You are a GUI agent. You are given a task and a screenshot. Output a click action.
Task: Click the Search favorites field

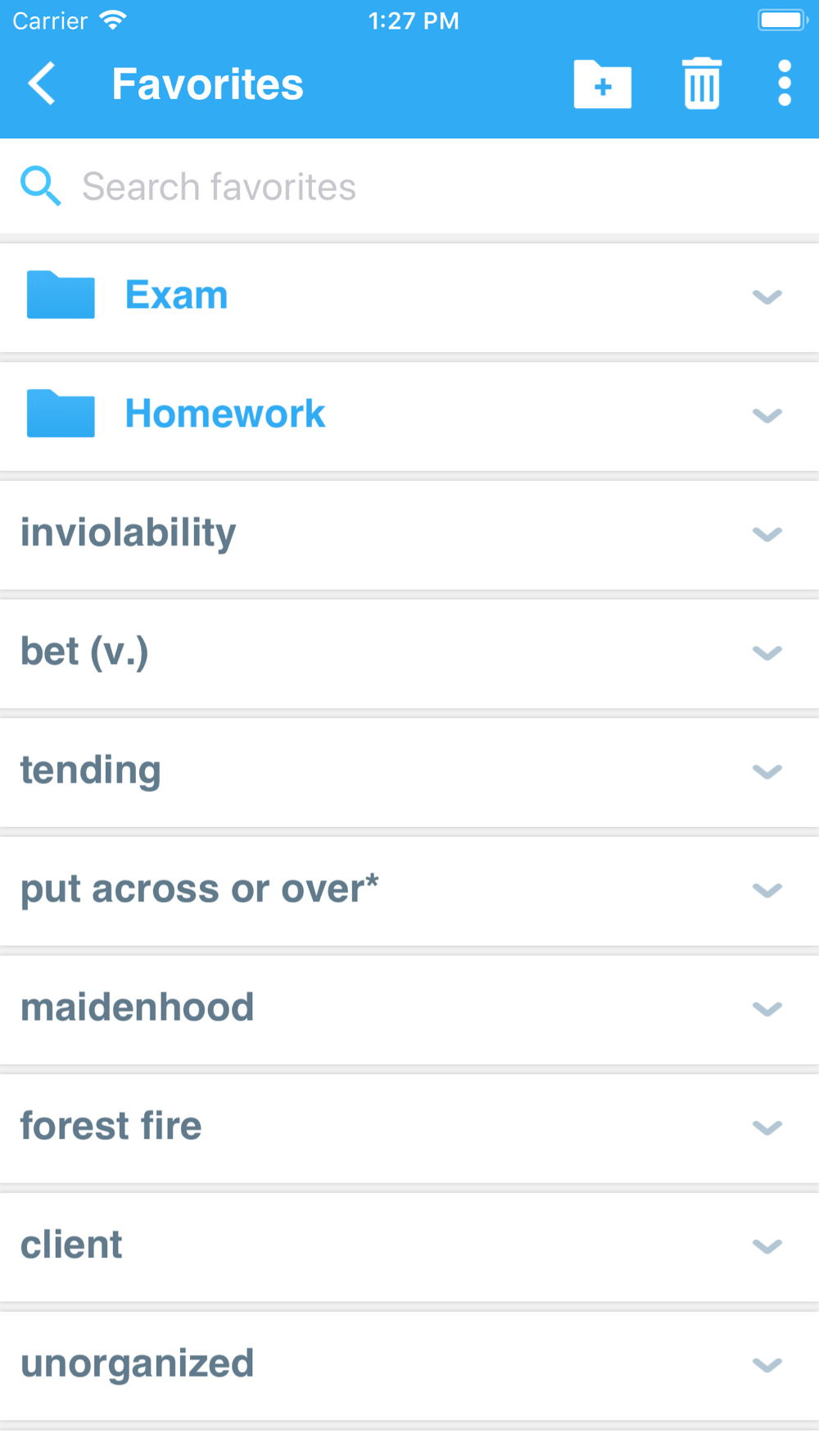pyautogui.click(x=409, y=187)
